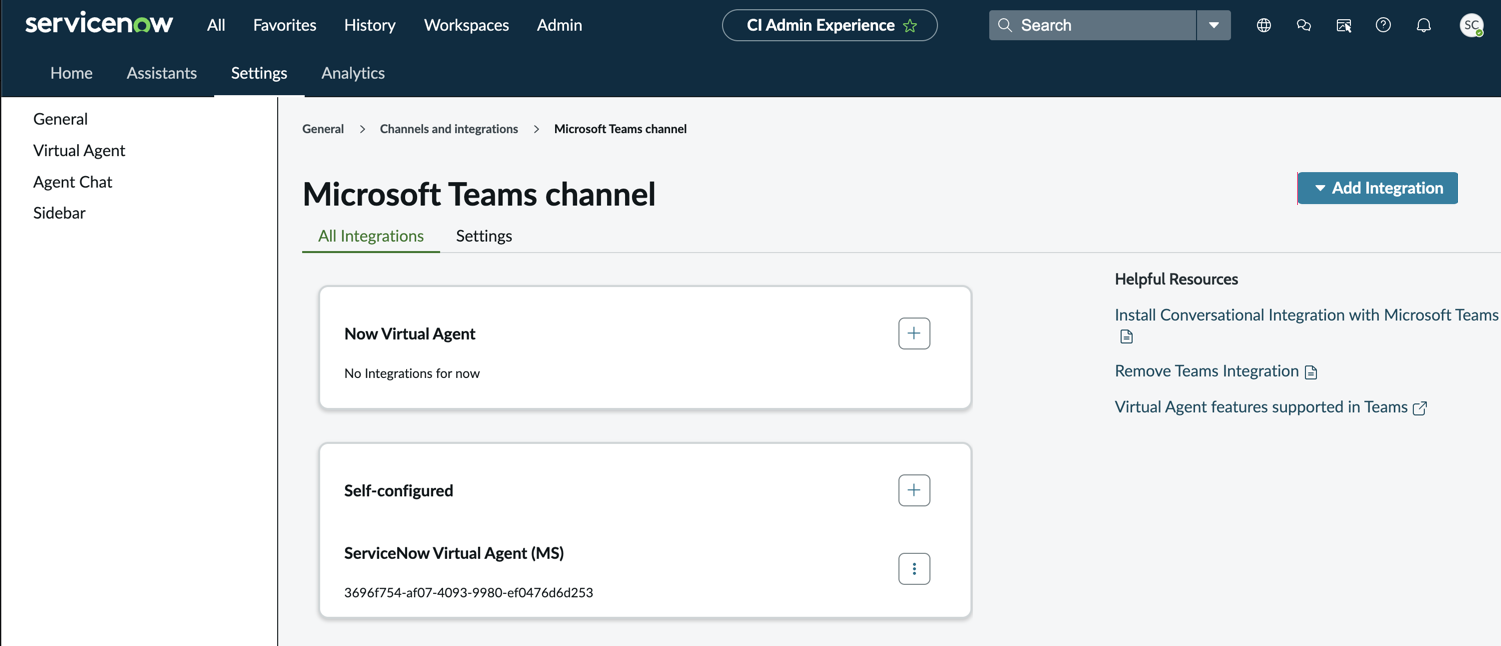Open Virtual Agent features supported in Teams
The height and width of the screenshot is (646, 1501).
point(1261,407)
